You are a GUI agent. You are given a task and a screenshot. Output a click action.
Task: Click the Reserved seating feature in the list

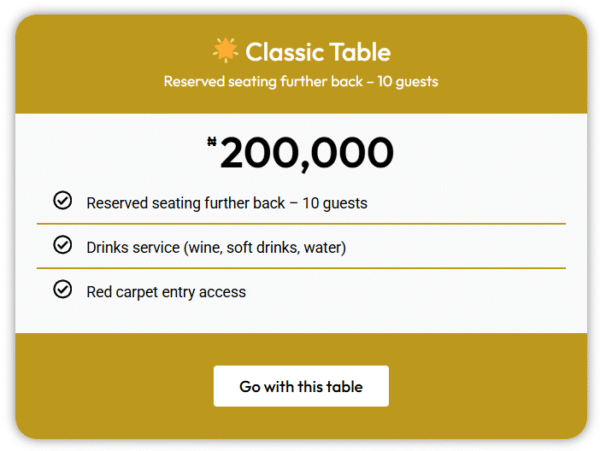(x=227, y=203)
